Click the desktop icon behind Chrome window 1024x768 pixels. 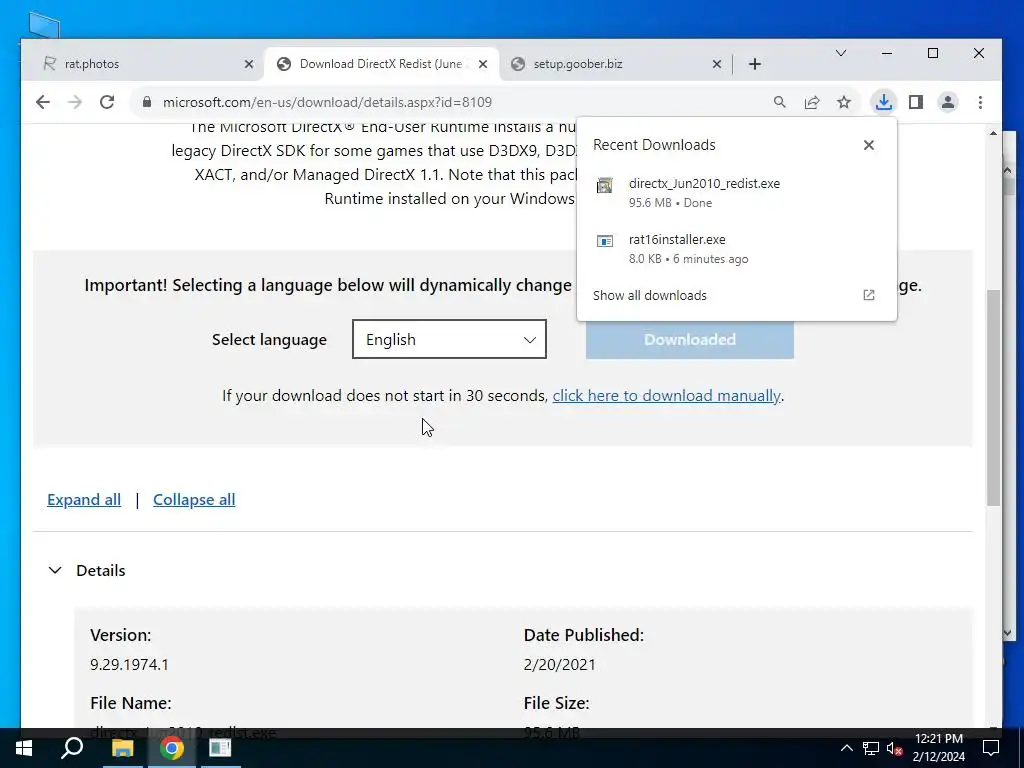click(x=44, y=25)
